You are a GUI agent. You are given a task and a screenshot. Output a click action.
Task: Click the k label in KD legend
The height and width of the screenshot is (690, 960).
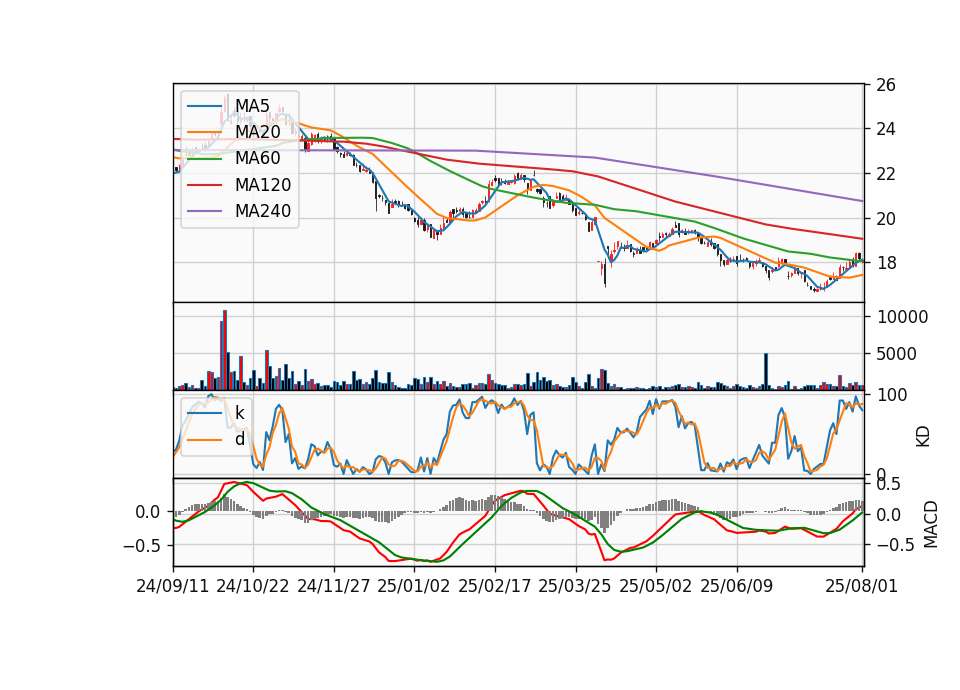click(x=239, y=413)
